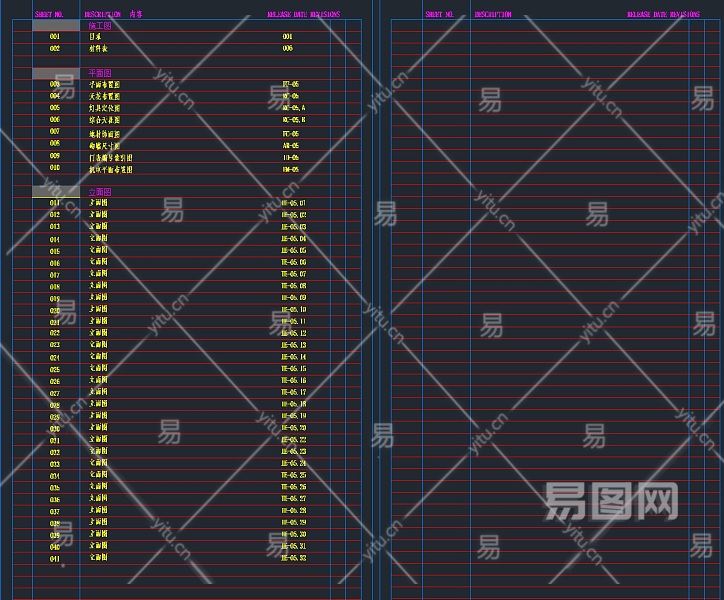Click the right table's DESCRIPTION header

tap(493, 15)
